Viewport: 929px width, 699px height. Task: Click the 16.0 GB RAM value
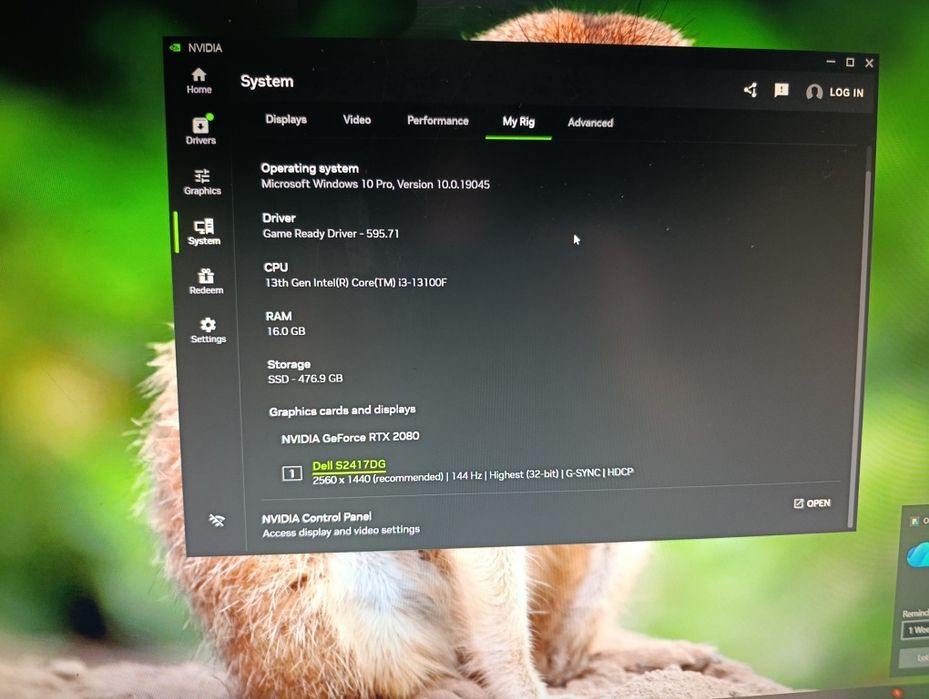coord(286,331)
